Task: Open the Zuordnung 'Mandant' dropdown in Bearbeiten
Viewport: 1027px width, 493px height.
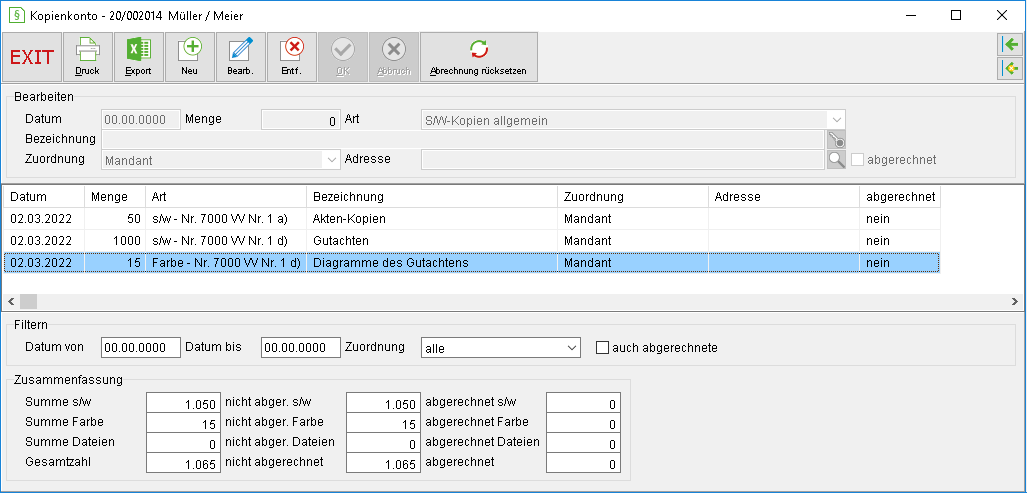Action: tap(221, 160)
